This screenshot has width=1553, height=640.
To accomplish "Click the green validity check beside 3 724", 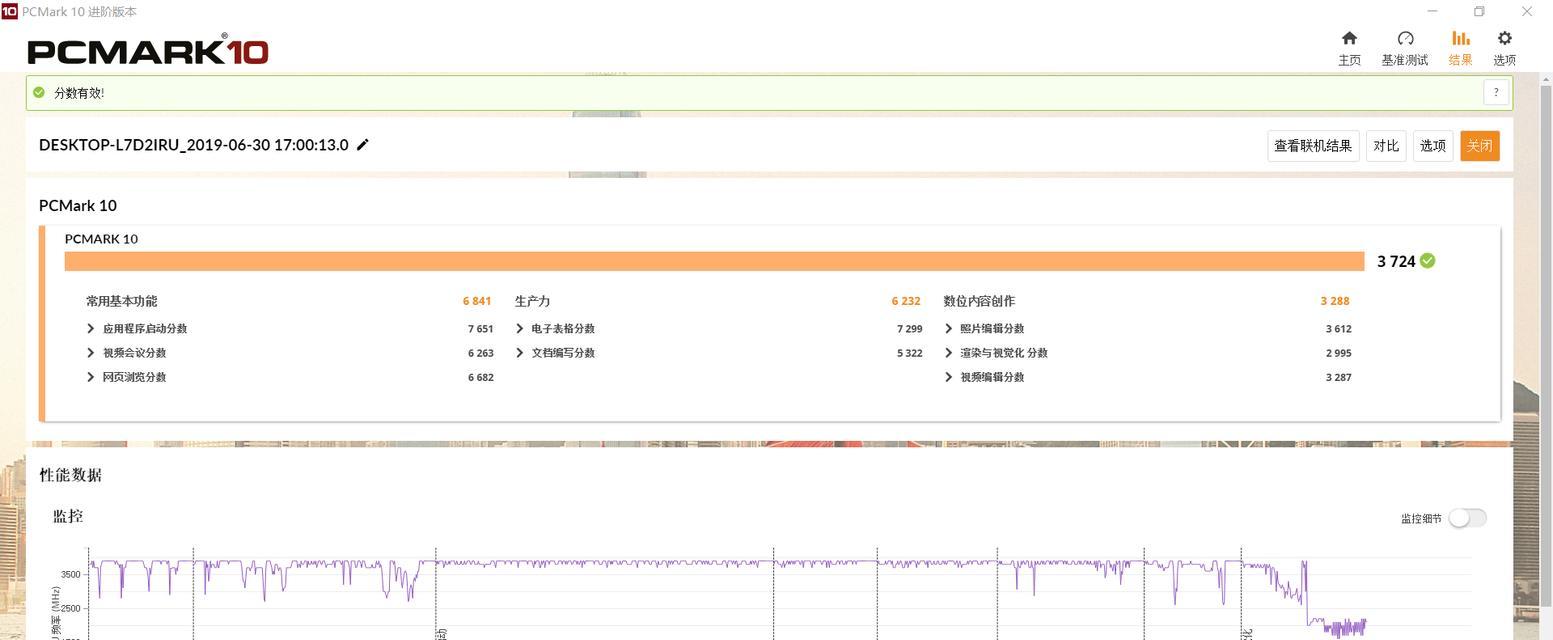I will pos(1427,261).
